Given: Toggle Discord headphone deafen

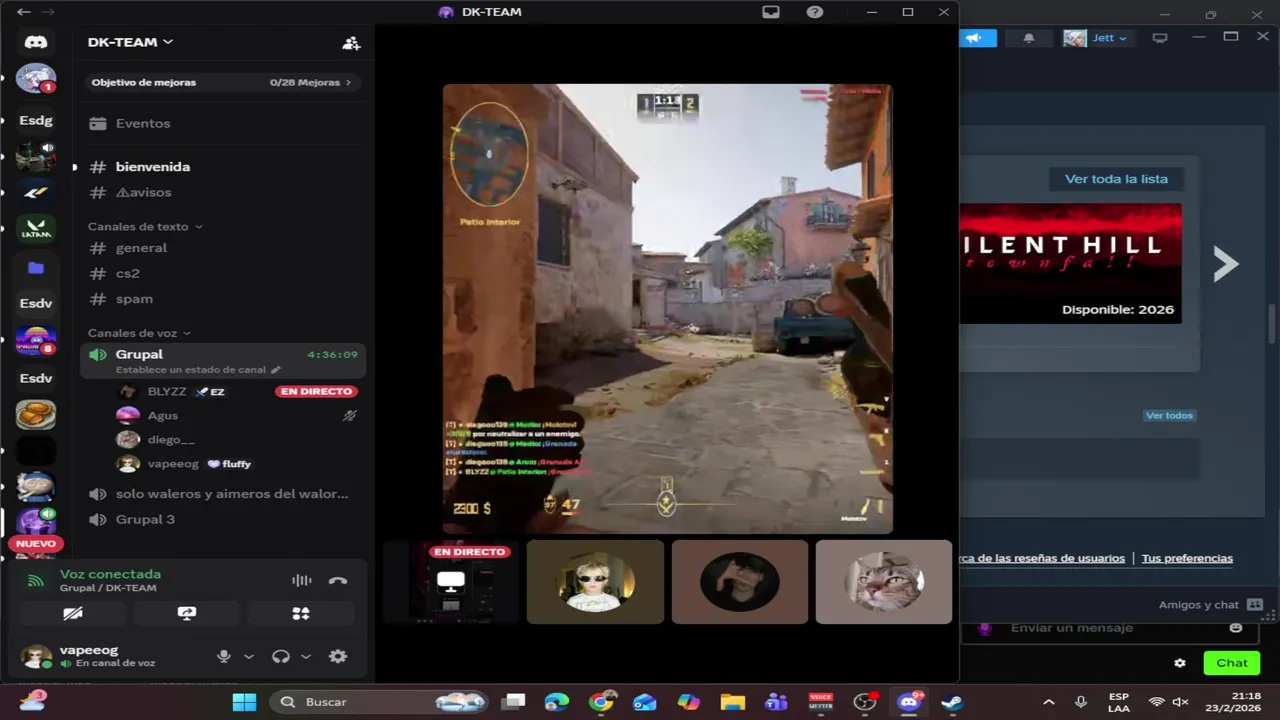Looking at the screenshot, I should 281,656.
